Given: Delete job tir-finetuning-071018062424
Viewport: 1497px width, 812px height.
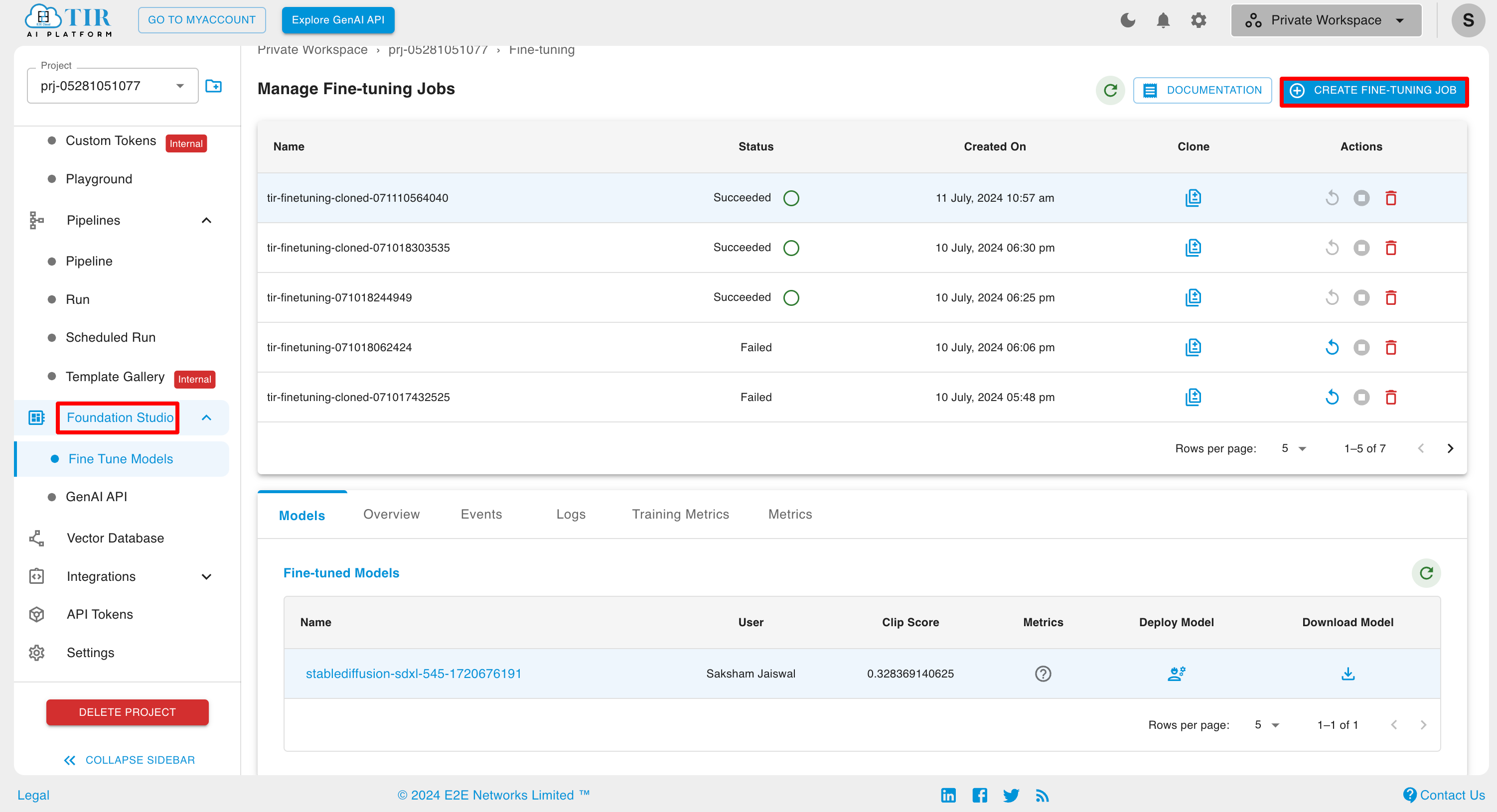Looking at the screenshot, I should [1391, 347].
